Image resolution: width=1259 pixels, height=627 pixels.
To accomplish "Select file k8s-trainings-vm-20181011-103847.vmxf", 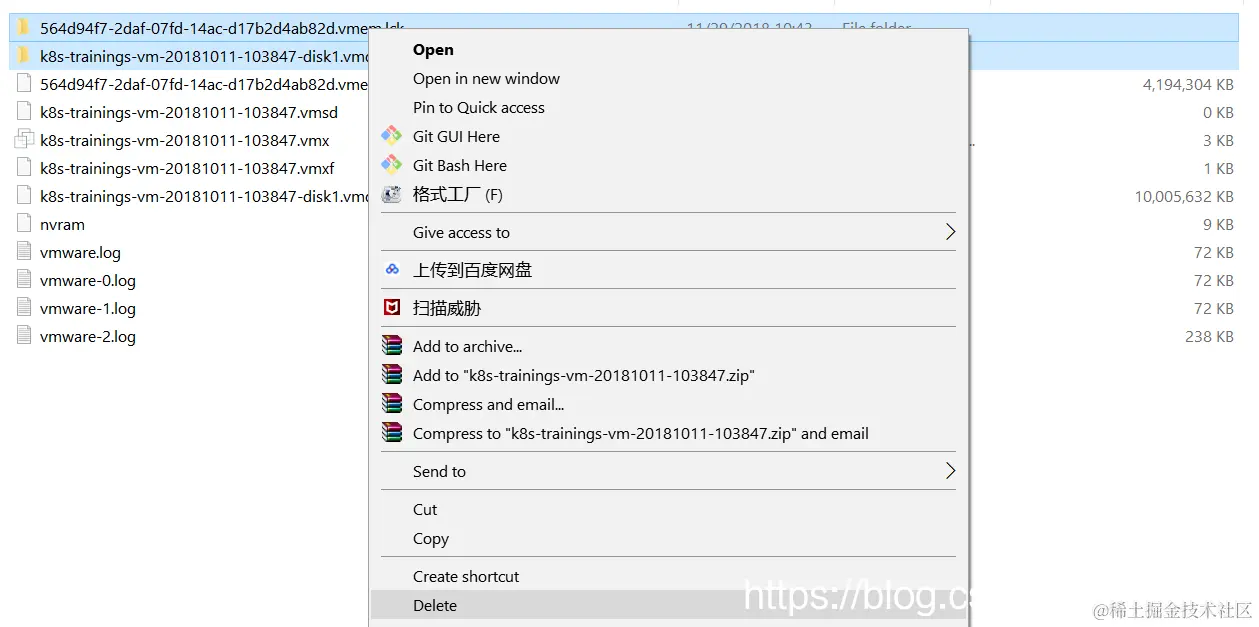I will click(x=187, y=168).
